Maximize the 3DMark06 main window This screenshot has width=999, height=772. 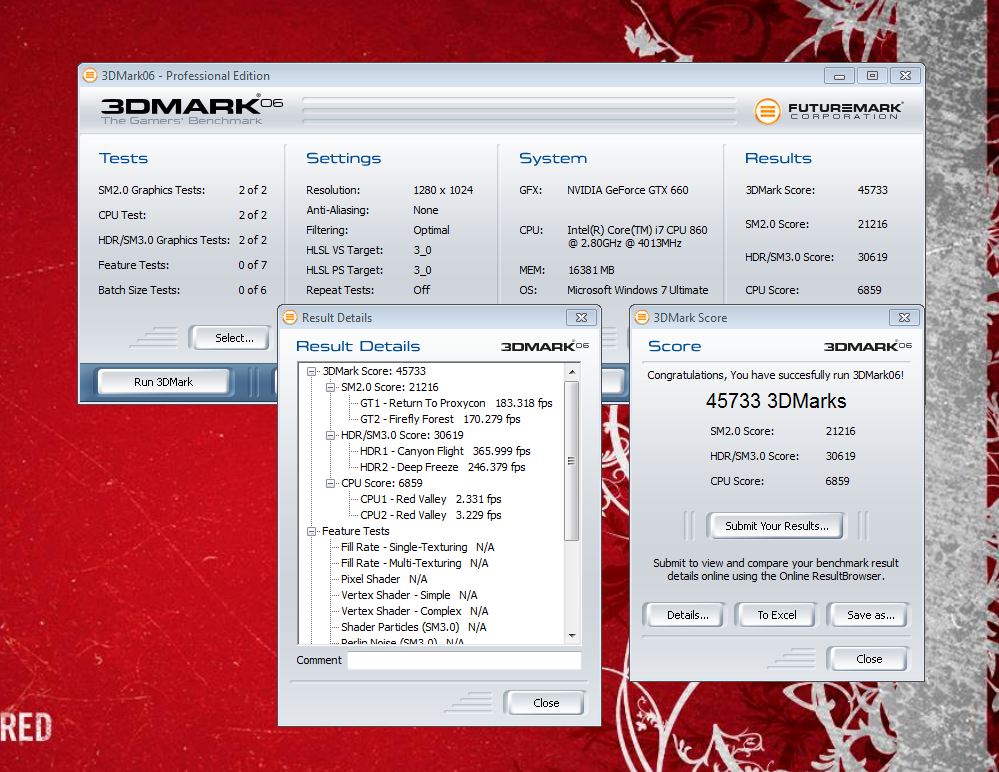pos(872,76)
